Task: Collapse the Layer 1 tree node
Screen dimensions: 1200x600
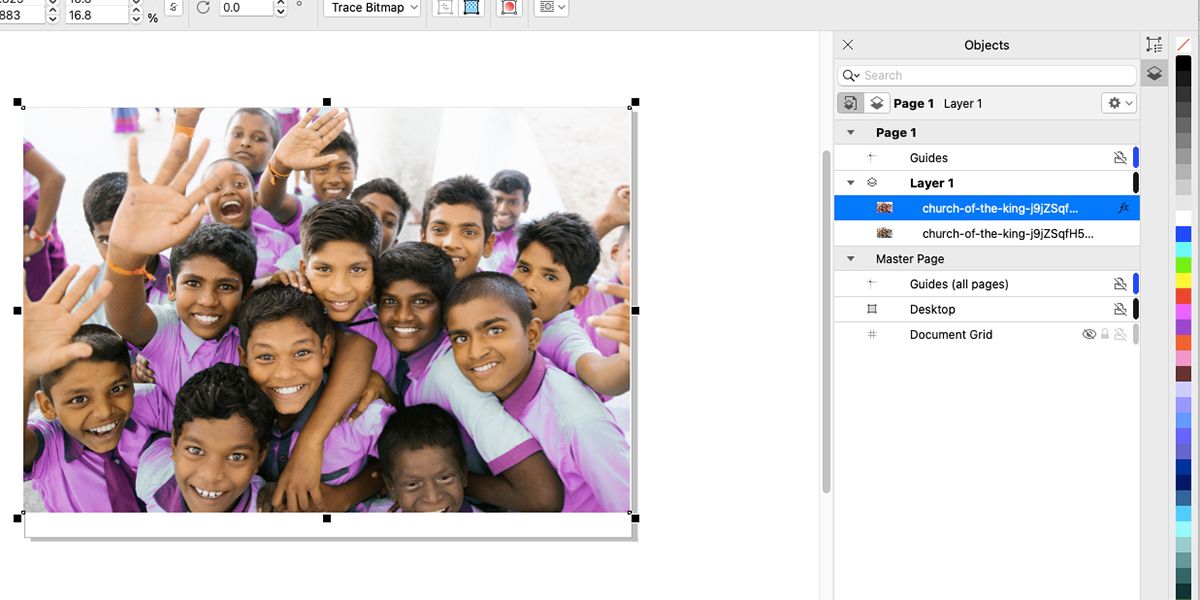Action: (851, 183)
